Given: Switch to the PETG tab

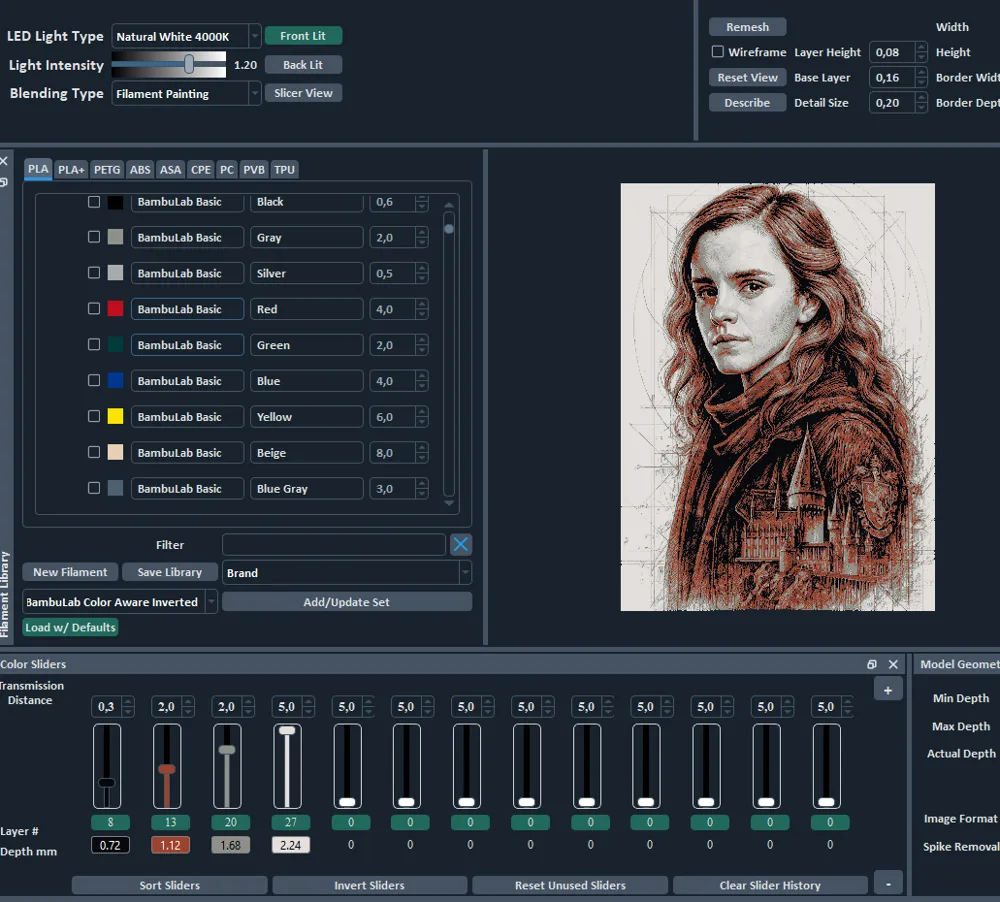Looking at the screenshot, I should [107, 170].
